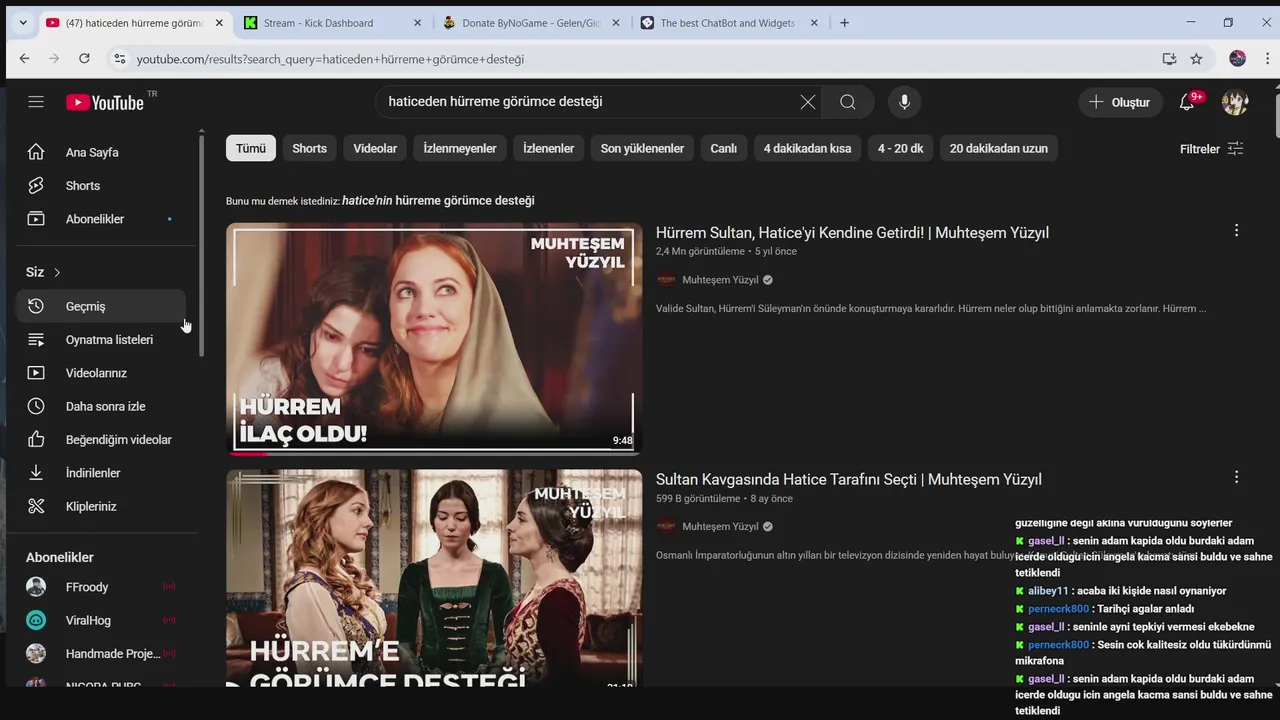
Task: Open Muhteşem Yüzyıl channel under first video
Action: click(720, 280)
